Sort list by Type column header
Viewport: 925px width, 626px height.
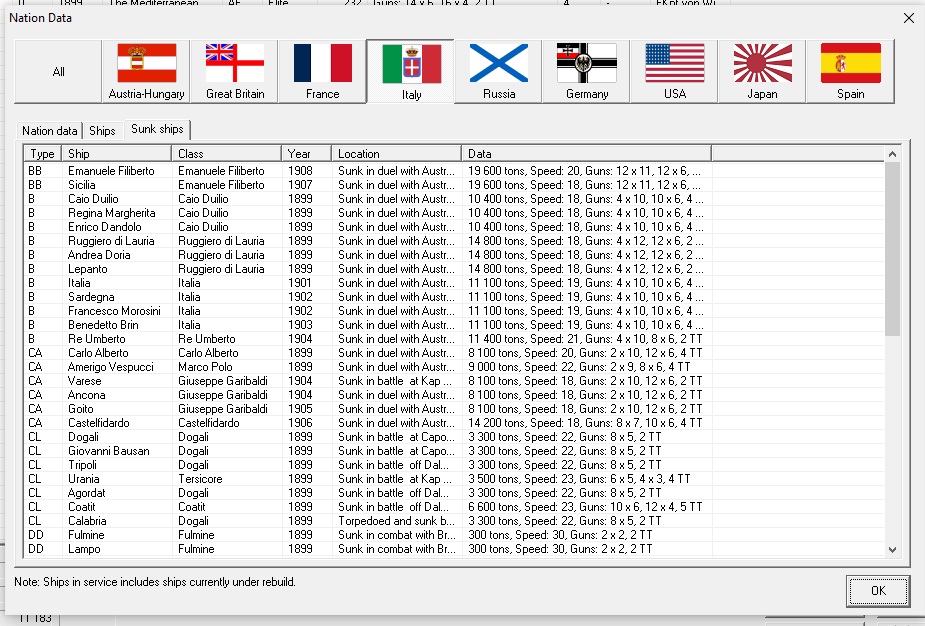pos(42,153)
